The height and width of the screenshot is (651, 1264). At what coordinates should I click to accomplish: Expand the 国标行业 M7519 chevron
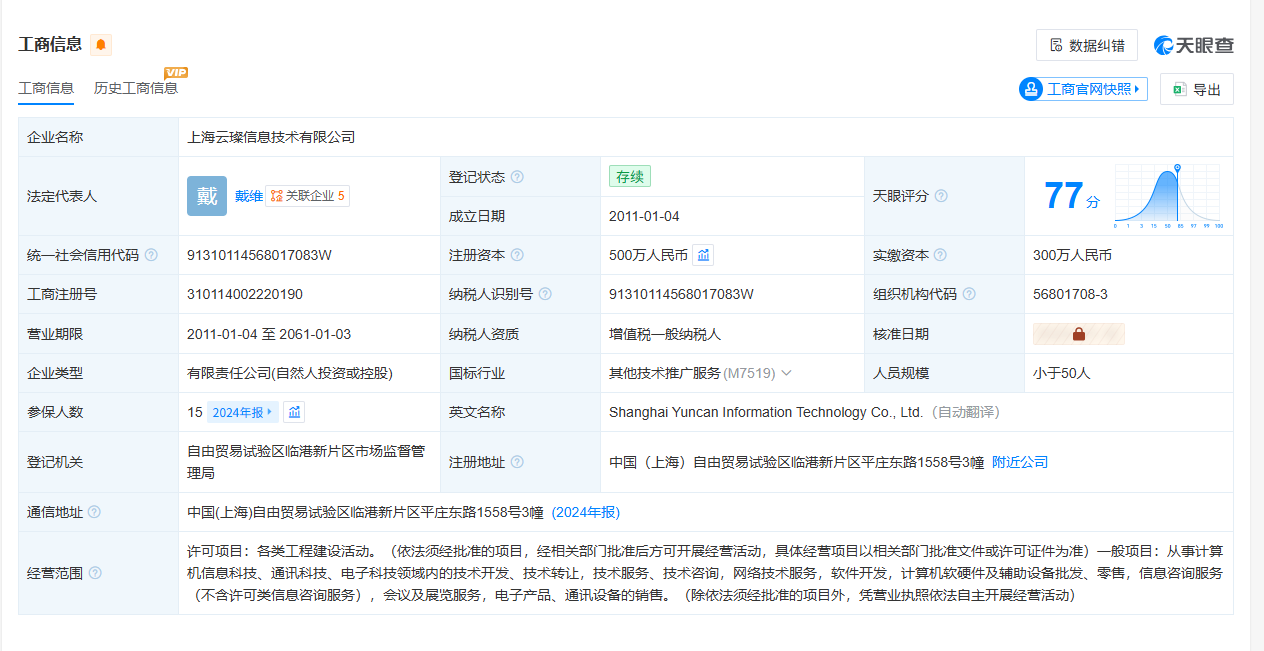click(x=786, y=373)
